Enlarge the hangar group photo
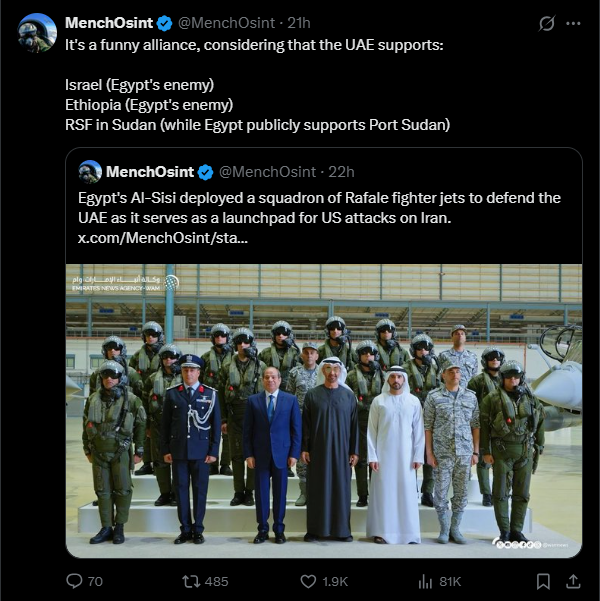The width and height of the screenshot is (600, 601). coord(324,411)
